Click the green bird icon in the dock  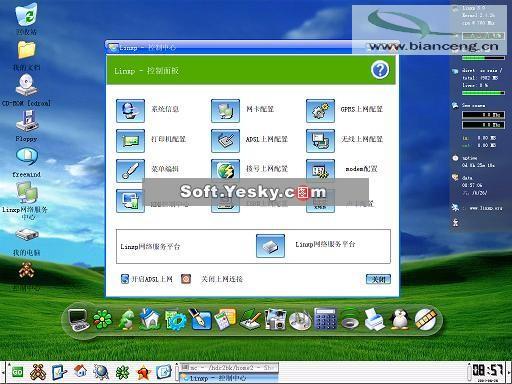coord(126,320)
